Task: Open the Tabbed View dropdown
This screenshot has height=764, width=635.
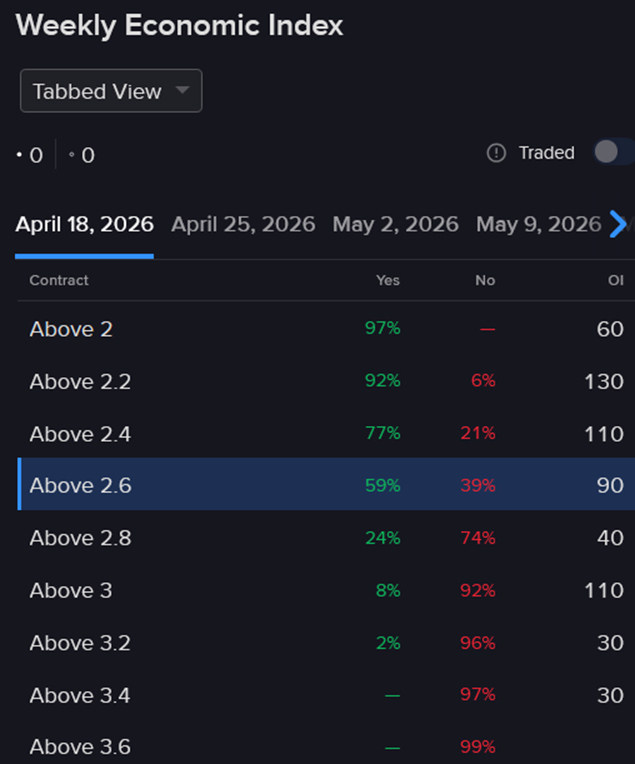Action: pos(111,91)
